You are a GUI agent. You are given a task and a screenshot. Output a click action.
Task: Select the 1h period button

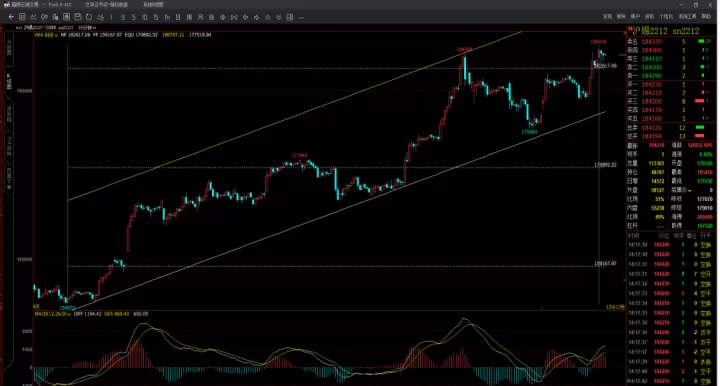tap(167, 17)
